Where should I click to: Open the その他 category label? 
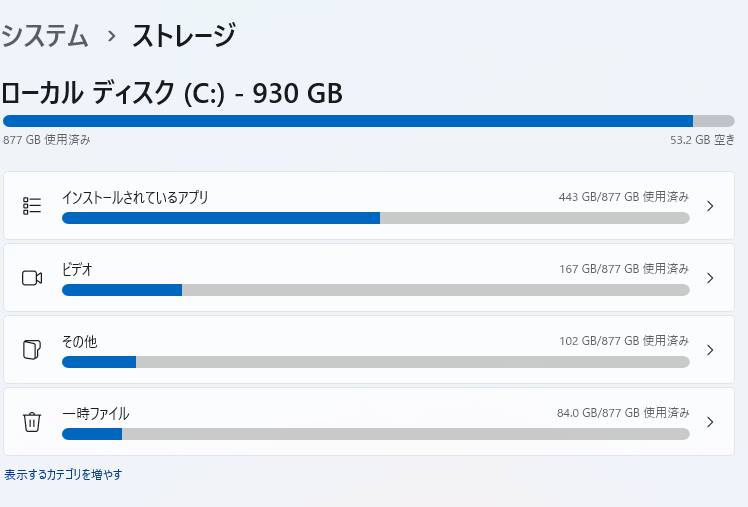tap(79, 341)
